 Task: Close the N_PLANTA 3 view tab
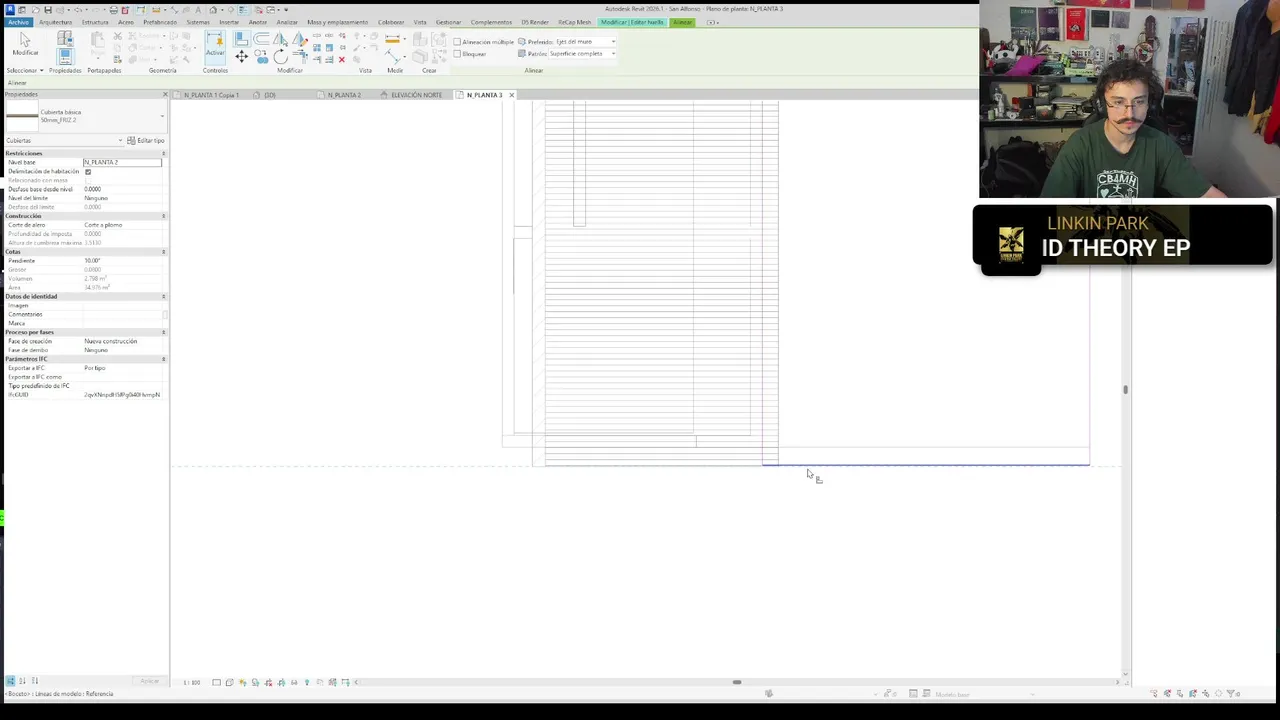click(x=511, y=95)
